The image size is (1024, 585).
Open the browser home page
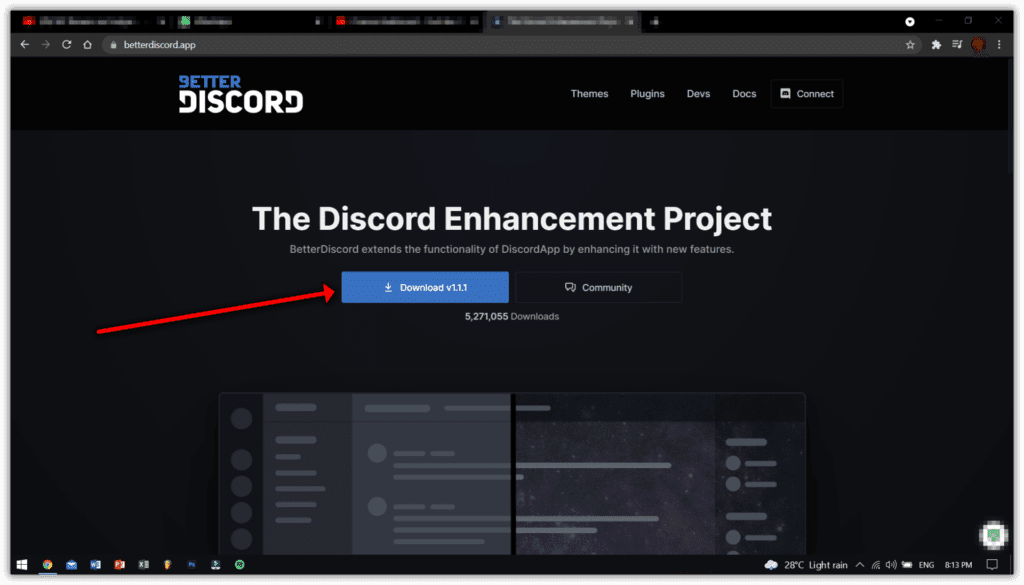click(88, 44)
